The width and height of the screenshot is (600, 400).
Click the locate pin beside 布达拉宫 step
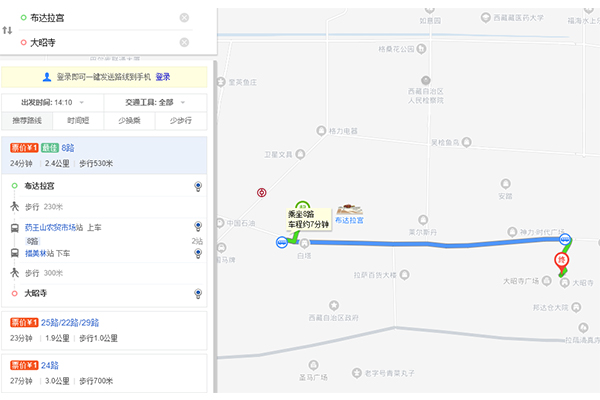pos(198,186)
